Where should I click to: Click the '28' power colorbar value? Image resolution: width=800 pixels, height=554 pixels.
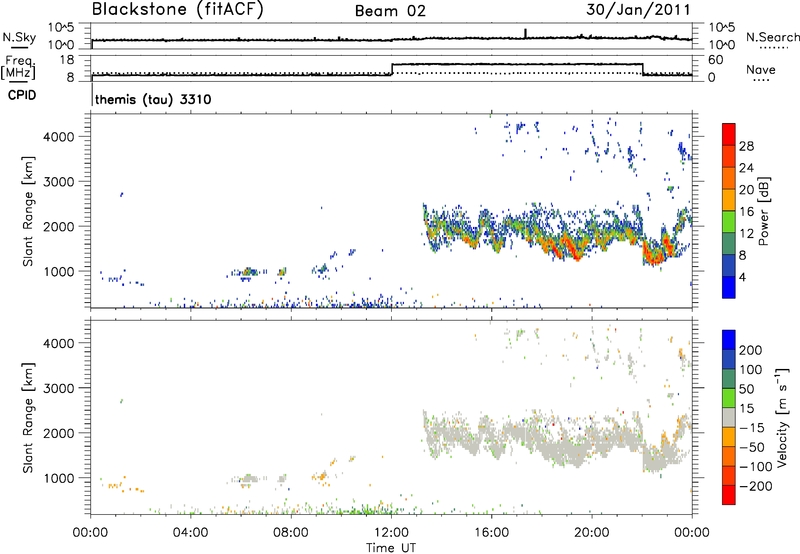point(746,146)
